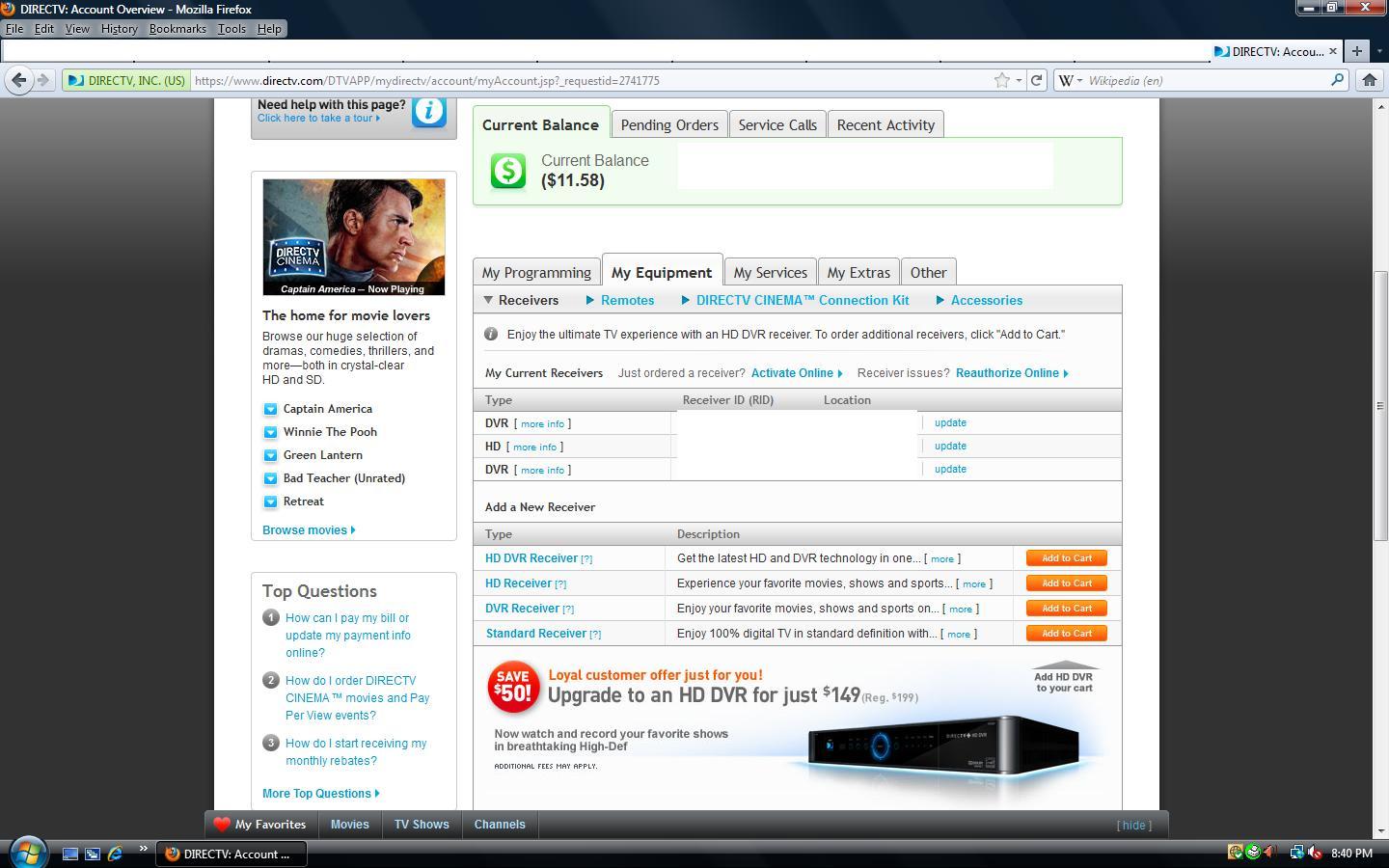The width and height of the screenshot is (1389, 868).
Task: Expand the Standard Receiver description with more
Action: point(959,635)
